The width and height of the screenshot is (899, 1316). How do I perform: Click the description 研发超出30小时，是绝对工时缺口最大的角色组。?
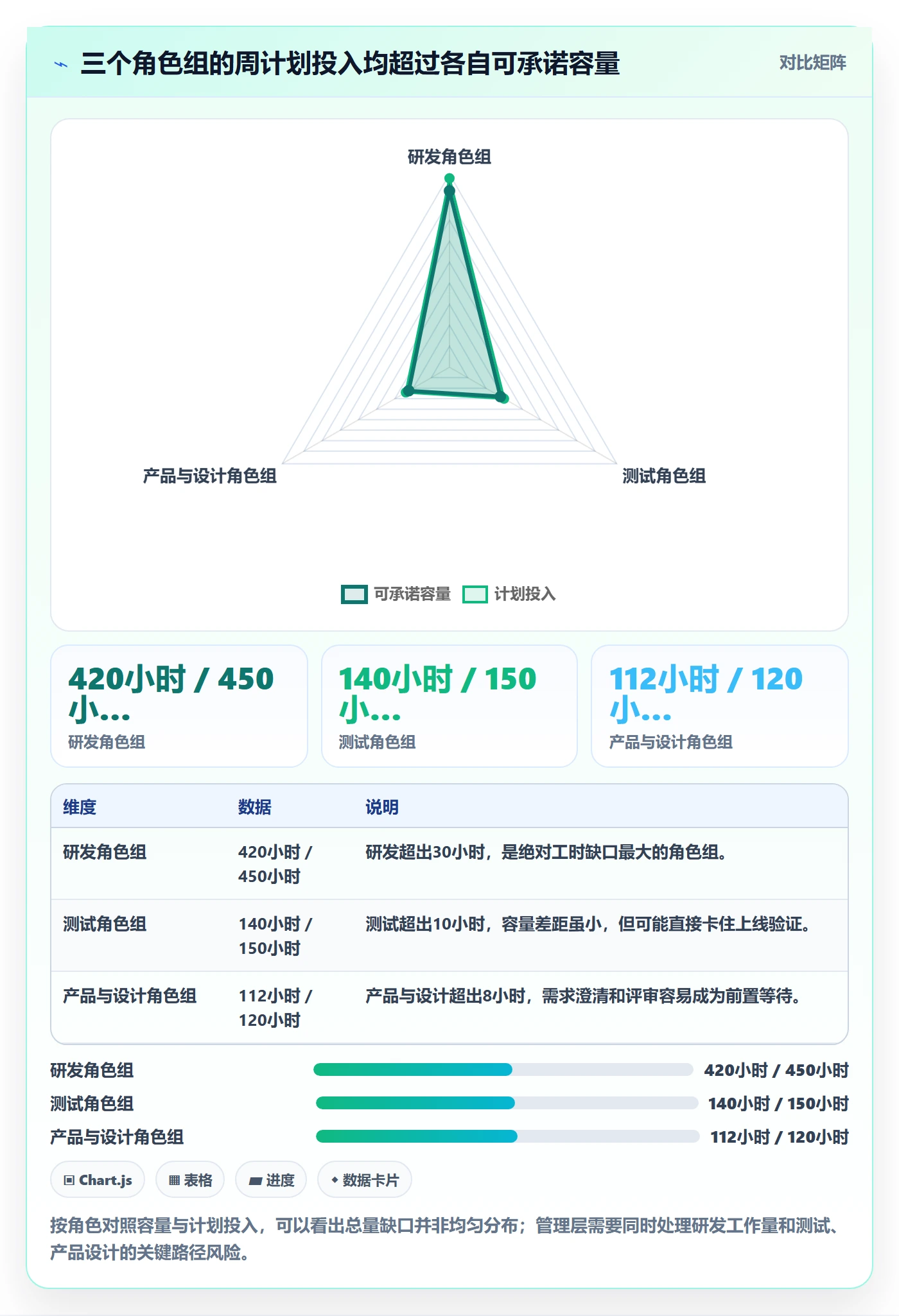(x=546, y=852)
